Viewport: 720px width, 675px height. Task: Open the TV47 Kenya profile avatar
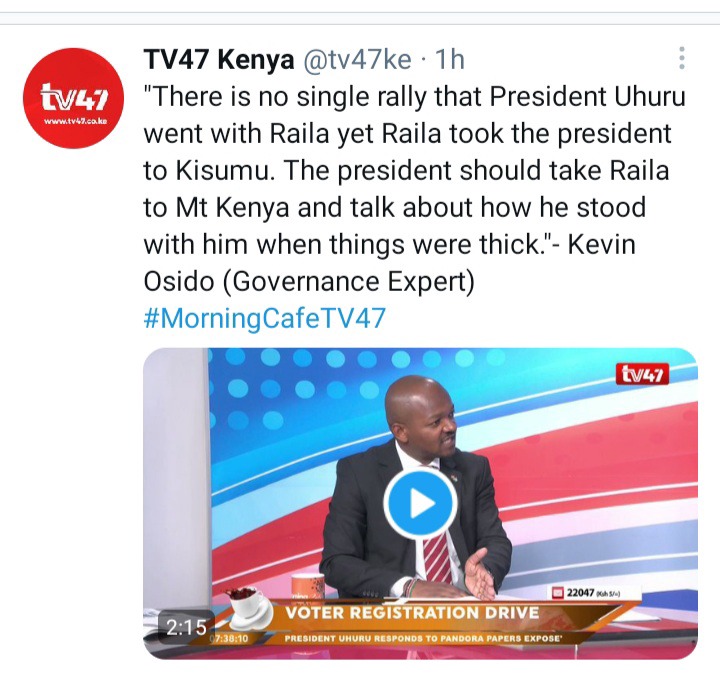pyautogui.click(x=73, y=98)
